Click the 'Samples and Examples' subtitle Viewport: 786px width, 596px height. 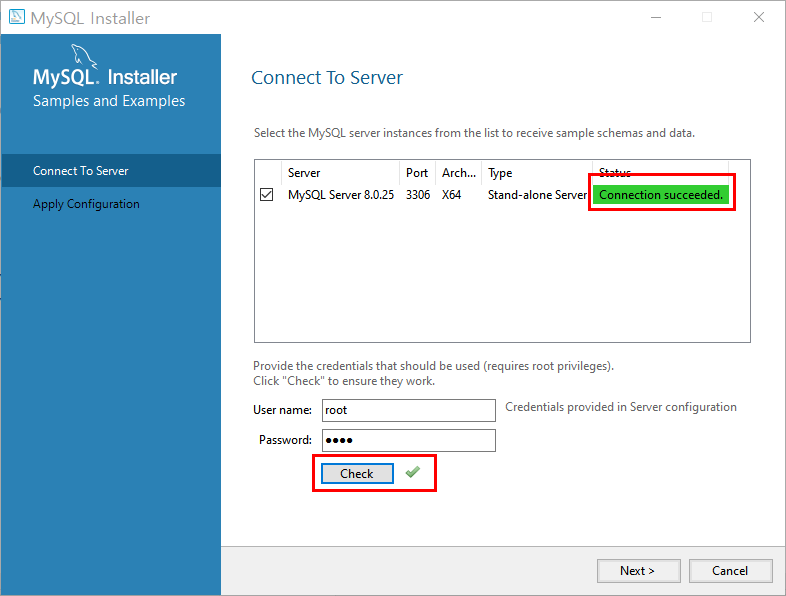click(x=109, y=101)
